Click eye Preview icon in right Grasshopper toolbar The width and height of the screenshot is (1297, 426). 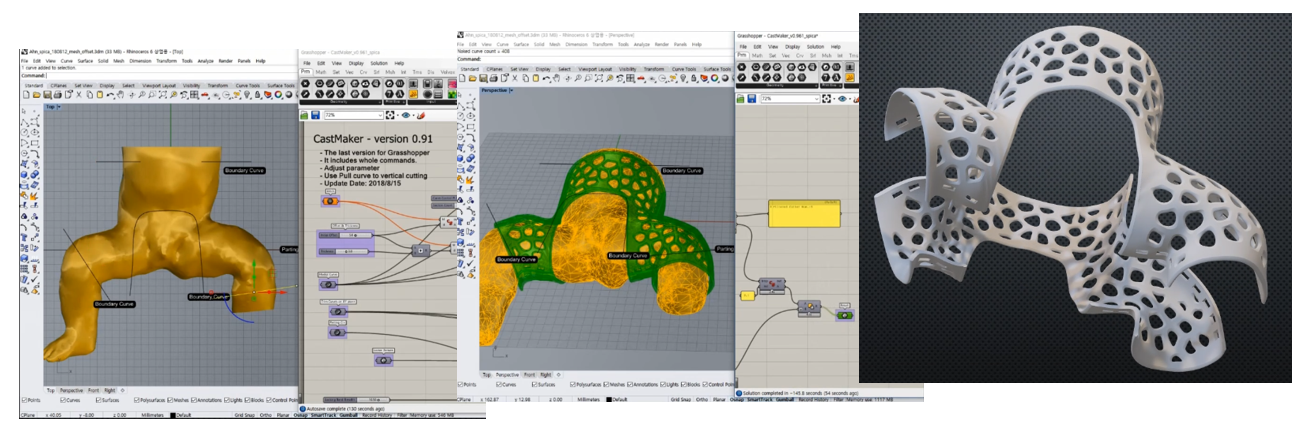pyautogui.click(x=843, y=99)
